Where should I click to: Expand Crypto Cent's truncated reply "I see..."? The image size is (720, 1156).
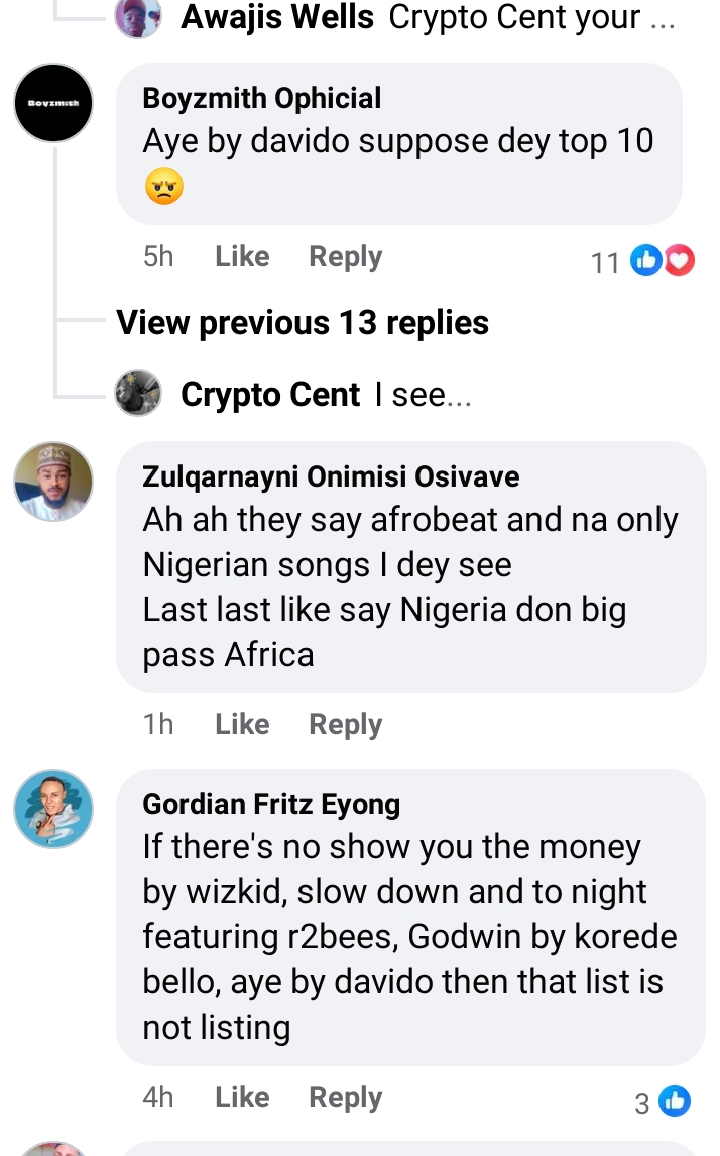[422, 395]
